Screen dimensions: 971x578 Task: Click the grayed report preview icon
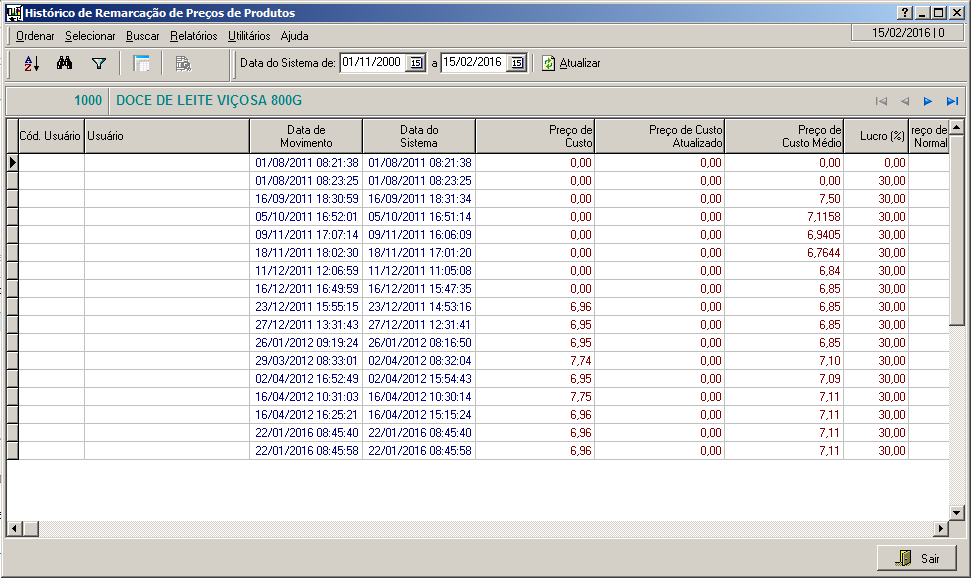pyautogui.click(x=183, y=63)
